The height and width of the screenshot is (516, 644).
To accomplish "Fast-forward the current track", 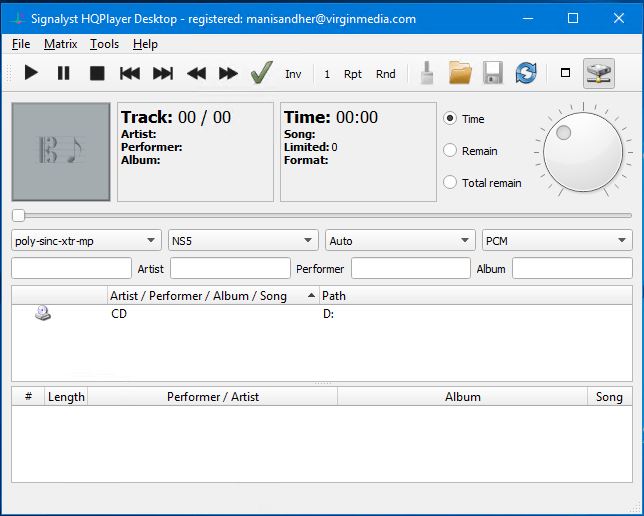I will tap(228, 74).
